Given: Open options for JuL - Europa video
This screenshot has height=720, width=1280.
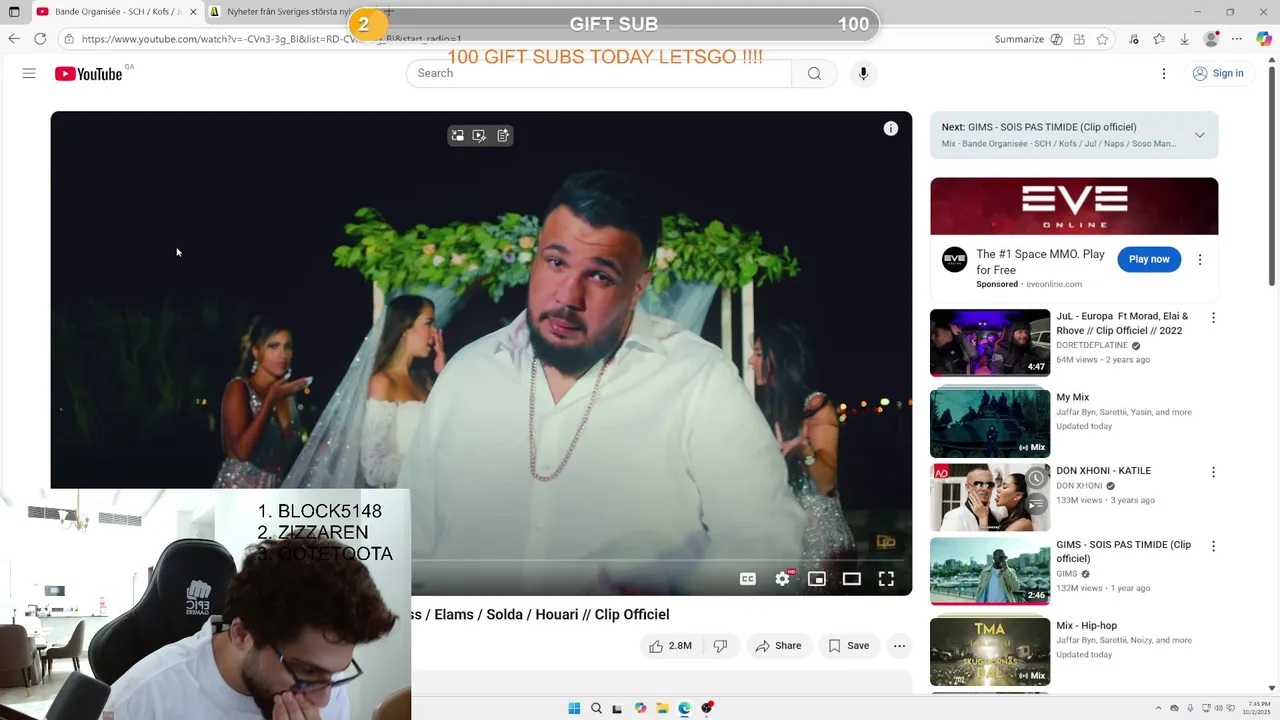Looking at the screenshot, I should click(x=1213, y=318).
